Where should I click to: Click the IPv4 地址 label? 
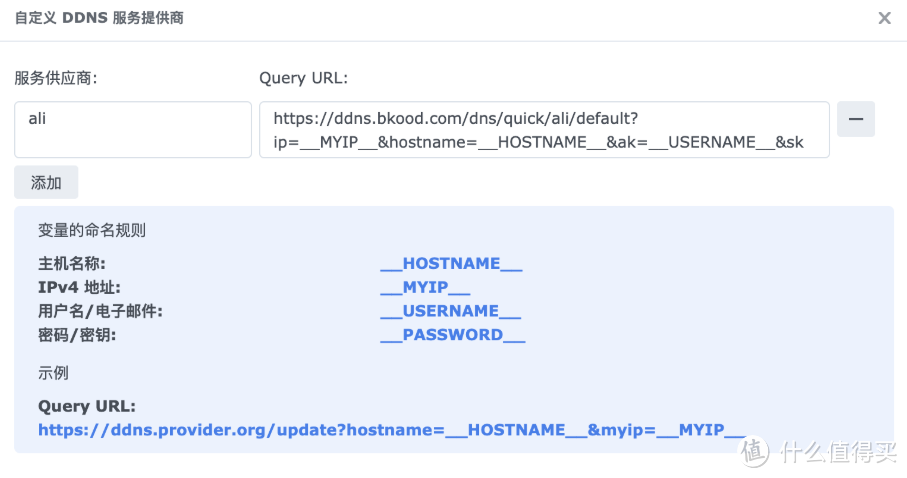[79, 288]
